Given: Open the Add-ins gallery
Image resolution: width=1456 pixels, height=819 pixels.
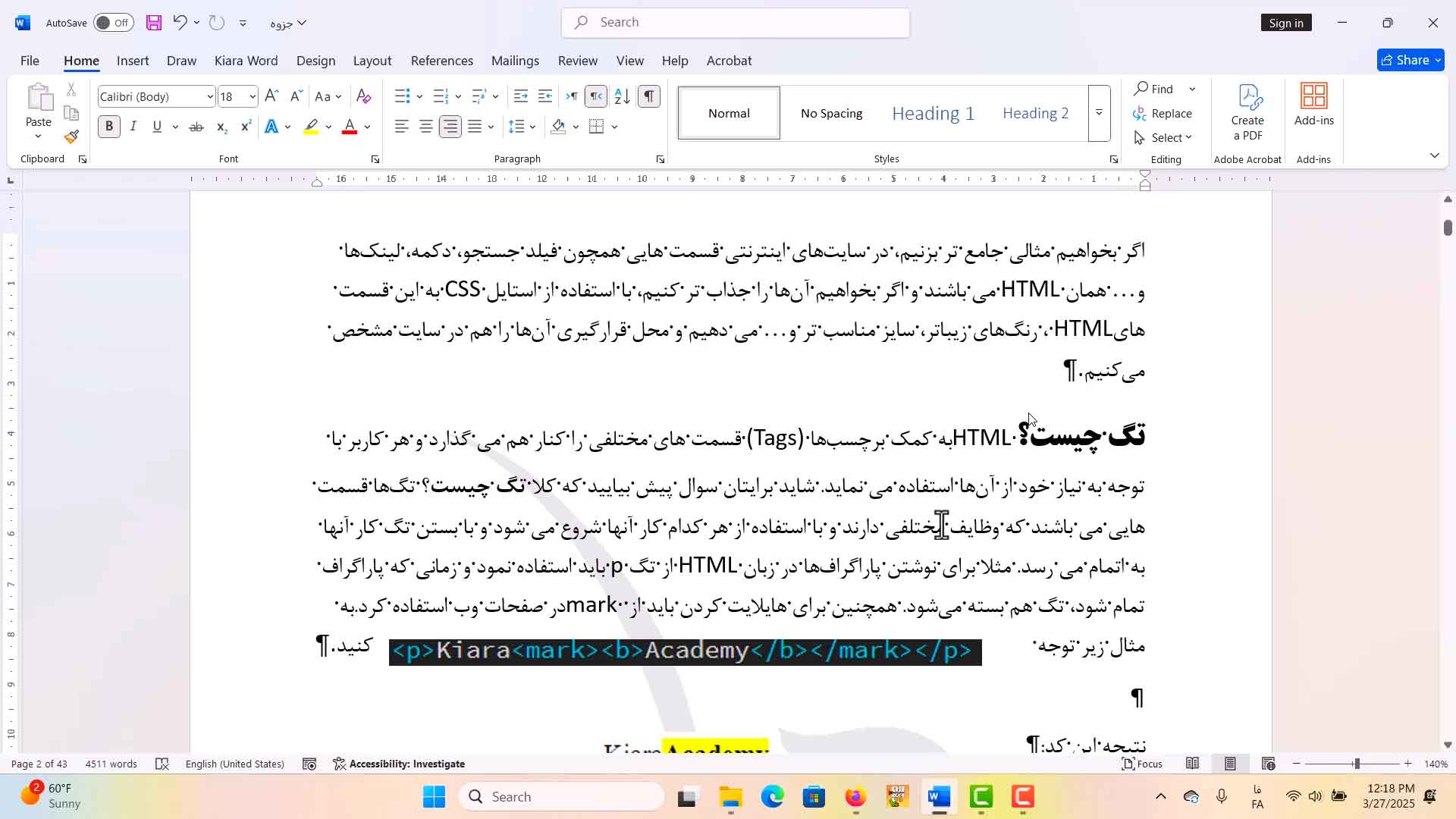Looking at the screenshot, I should (x=1313, y=105).
